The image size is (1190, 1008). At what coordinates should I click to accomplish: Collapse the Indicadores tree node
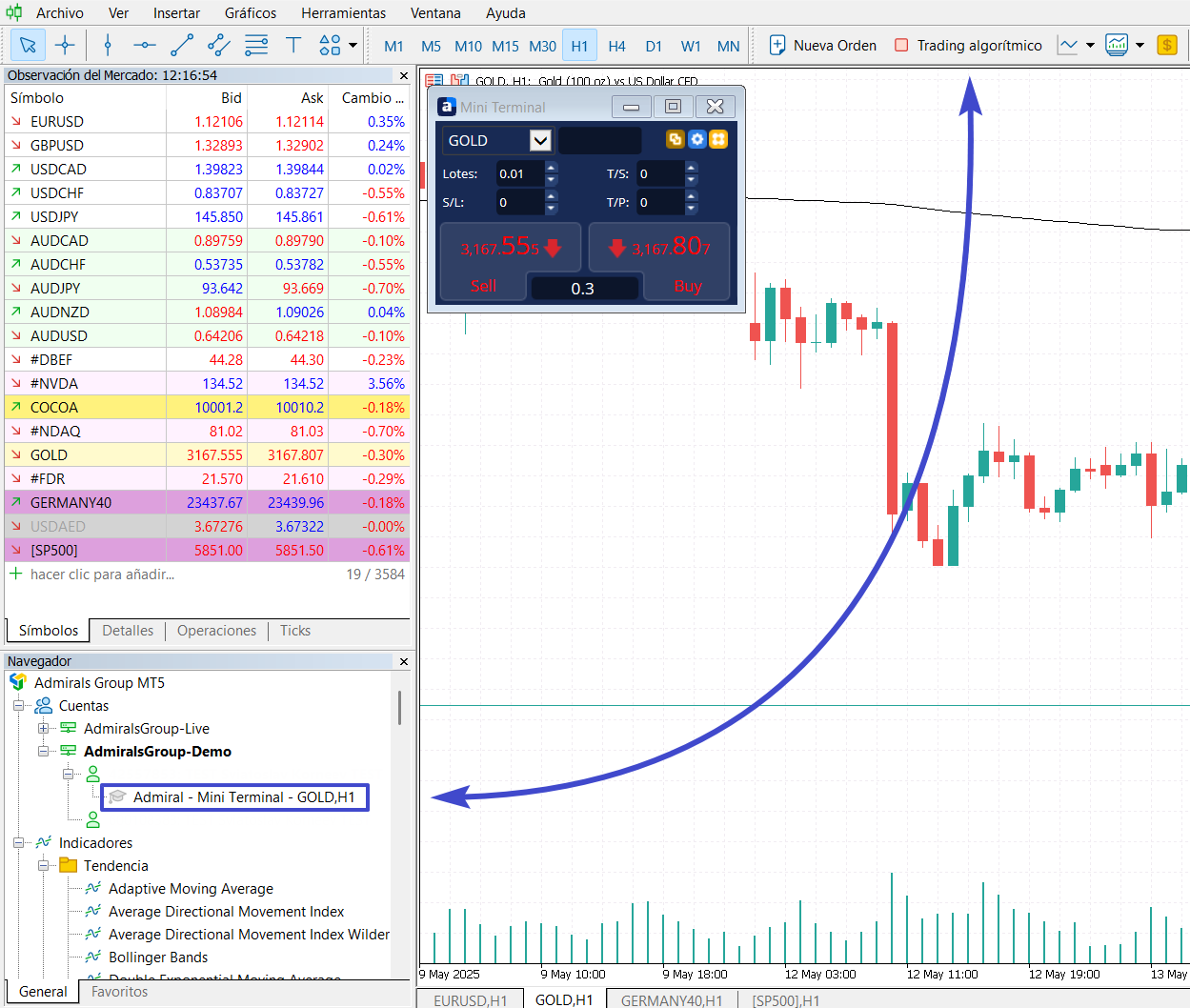[x=18, y=842]
